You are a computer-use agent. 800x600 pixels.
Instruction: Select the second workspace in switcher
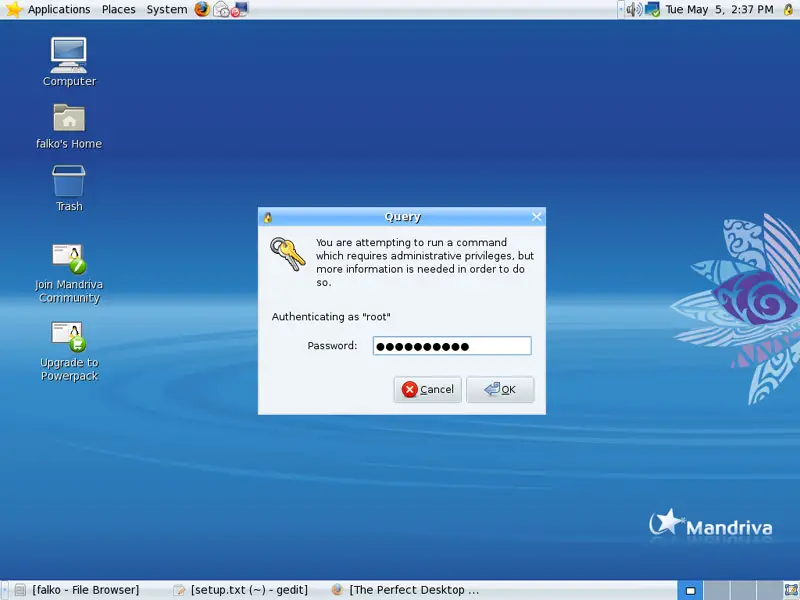pyautogui.click(x=717, y=590)
